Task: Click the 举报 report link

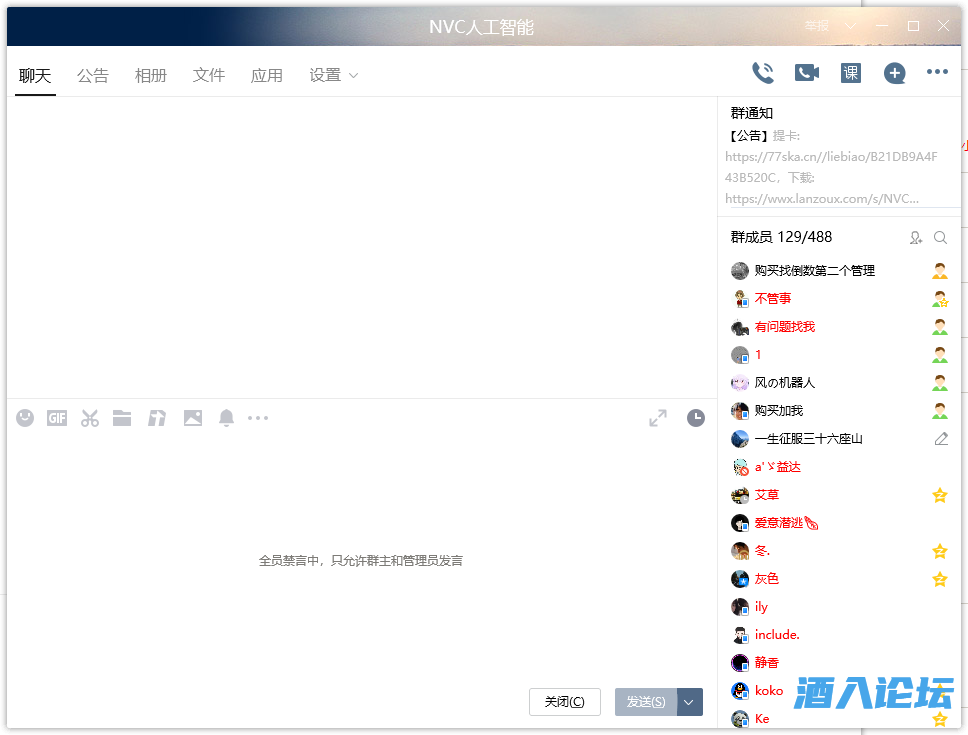Action: [x=817, y=26]
